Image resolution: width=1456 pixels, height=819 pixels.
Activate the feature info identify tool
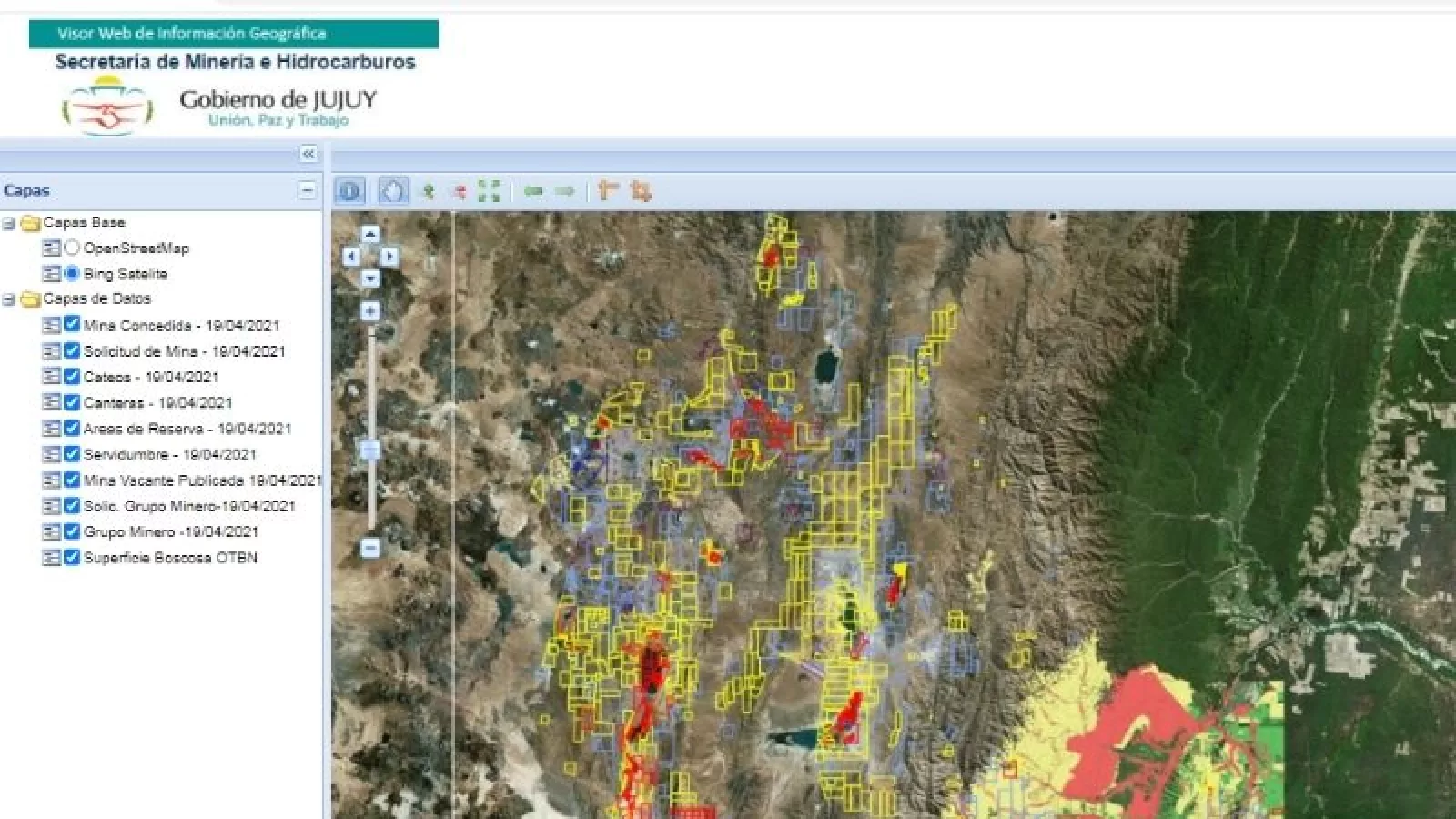tap(349, 191)
